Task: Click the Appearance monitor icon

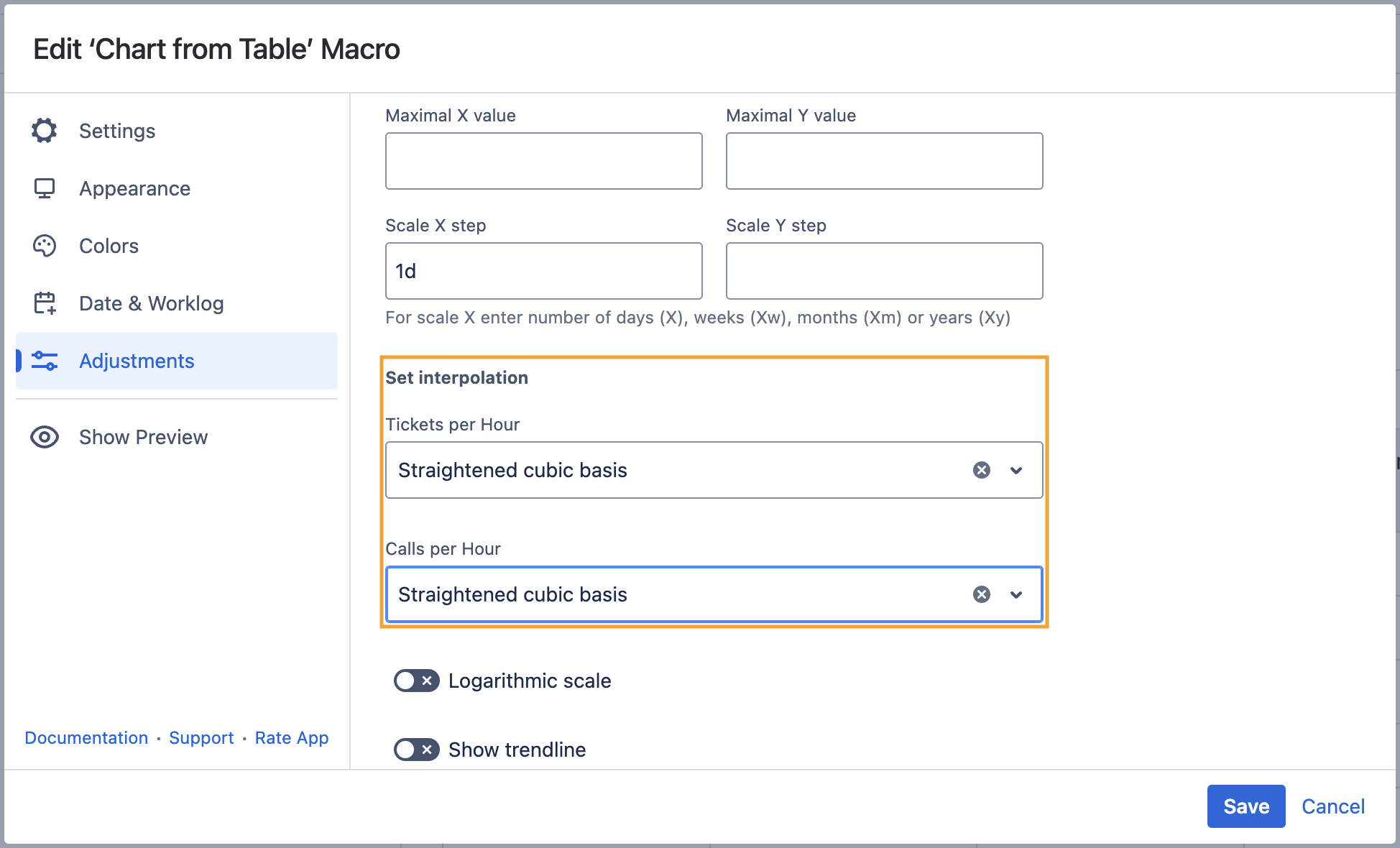Action: [44, 188]
